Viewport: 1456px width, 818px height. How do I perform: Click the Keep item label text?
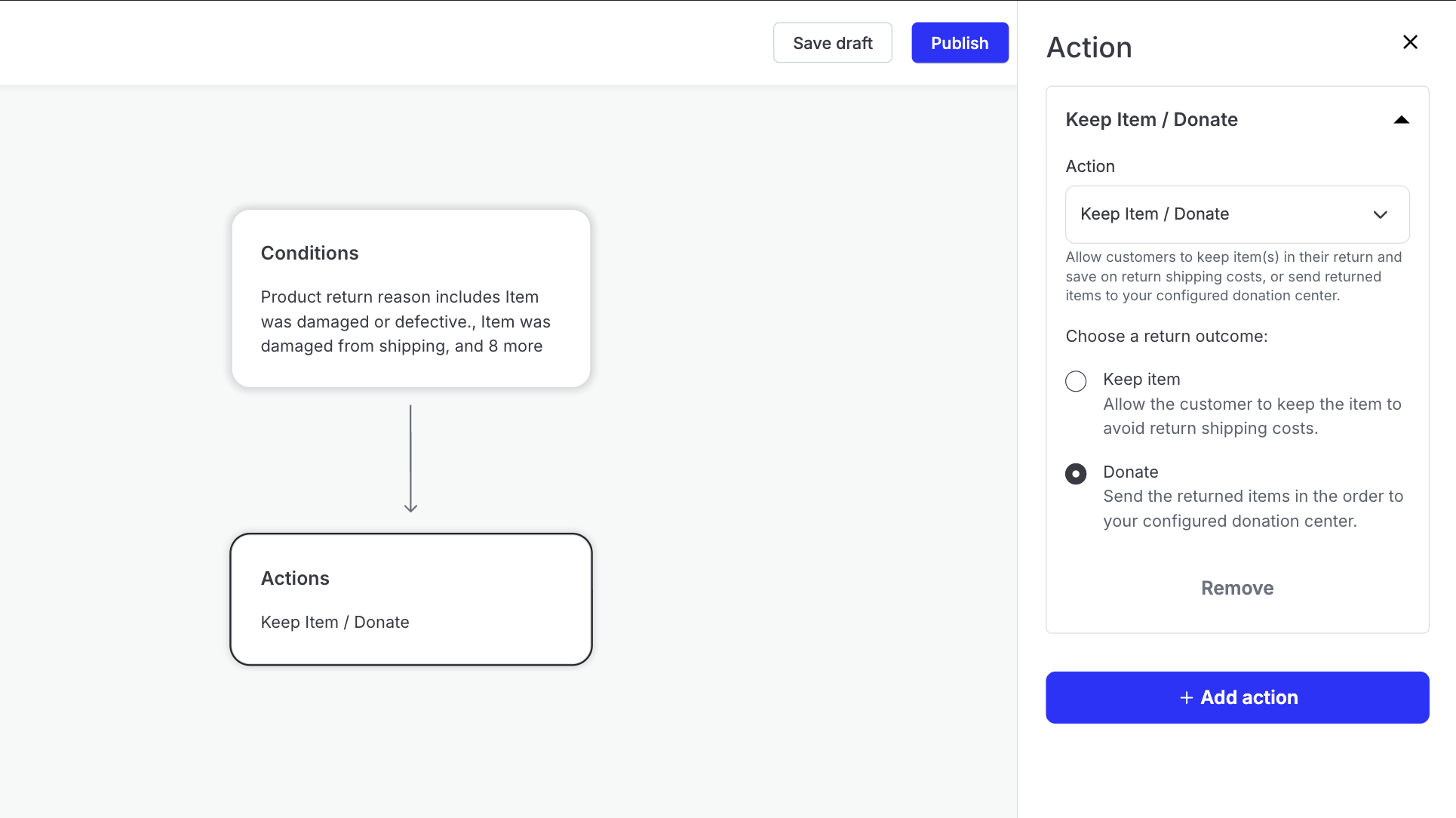(x=1141, y=380)
